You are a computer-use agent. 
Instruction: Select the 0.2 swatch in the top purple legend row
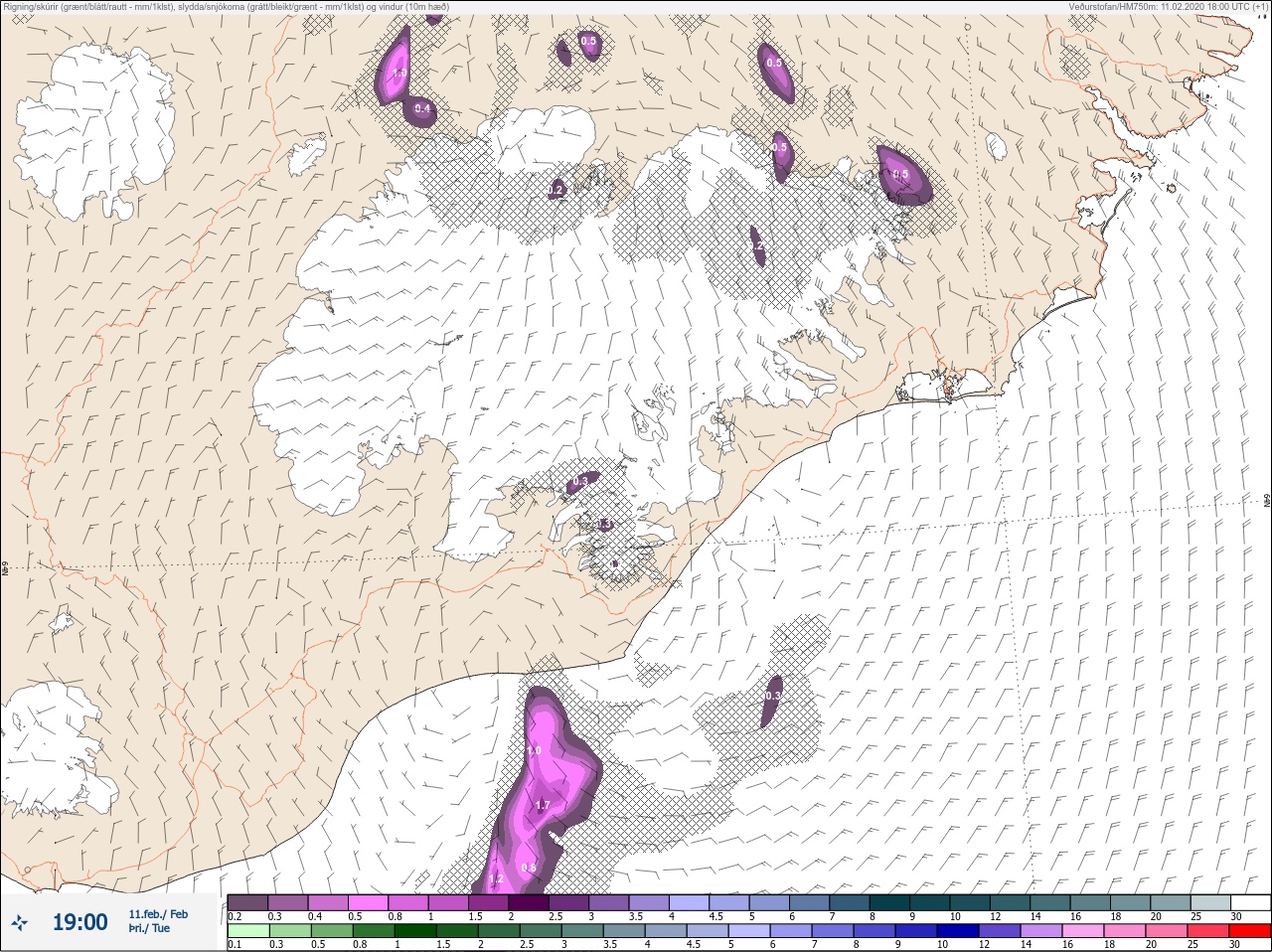click(247, 902)
